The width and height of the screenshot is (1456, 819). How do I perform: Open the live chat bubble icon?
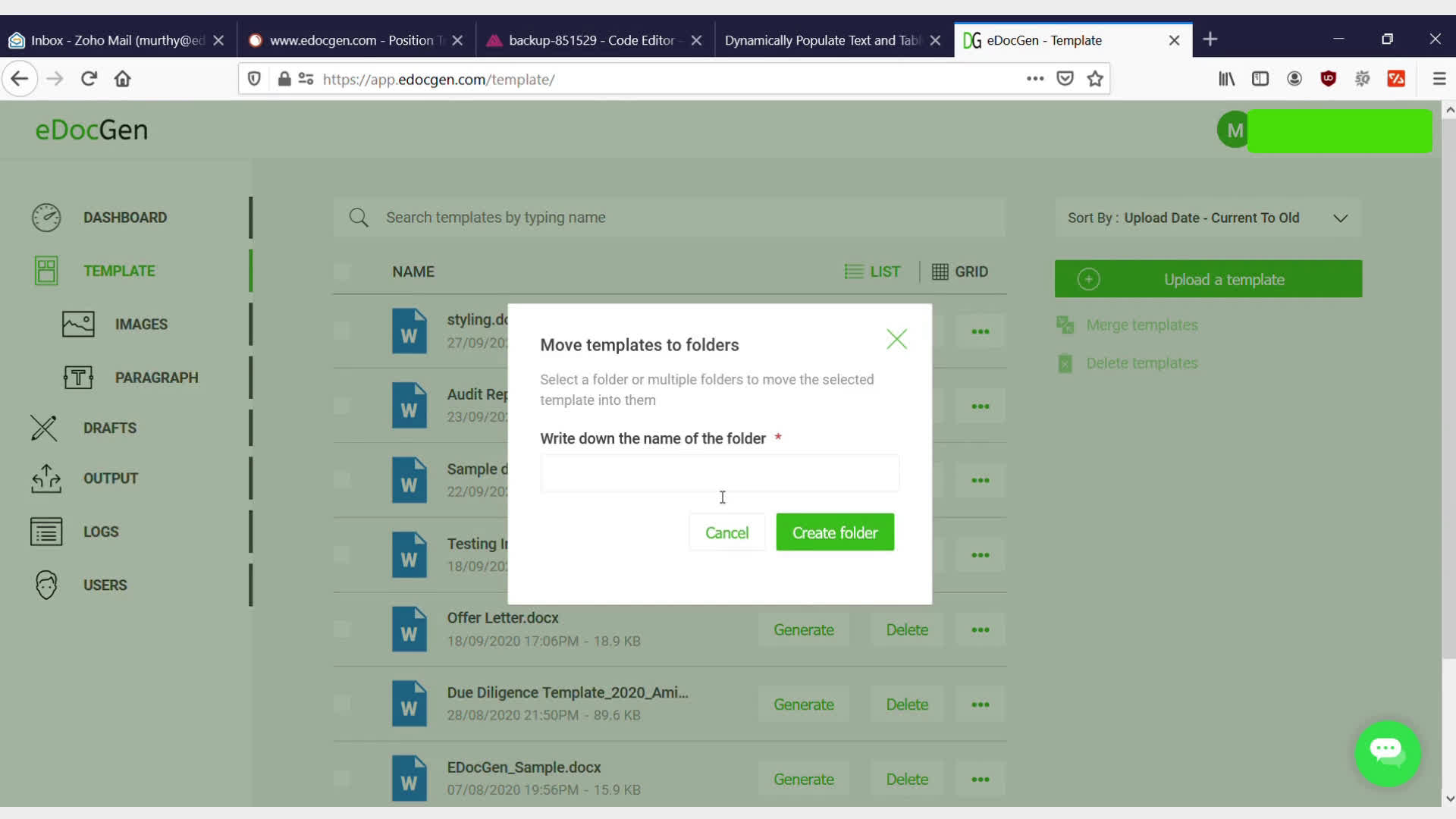(1387, 752)
